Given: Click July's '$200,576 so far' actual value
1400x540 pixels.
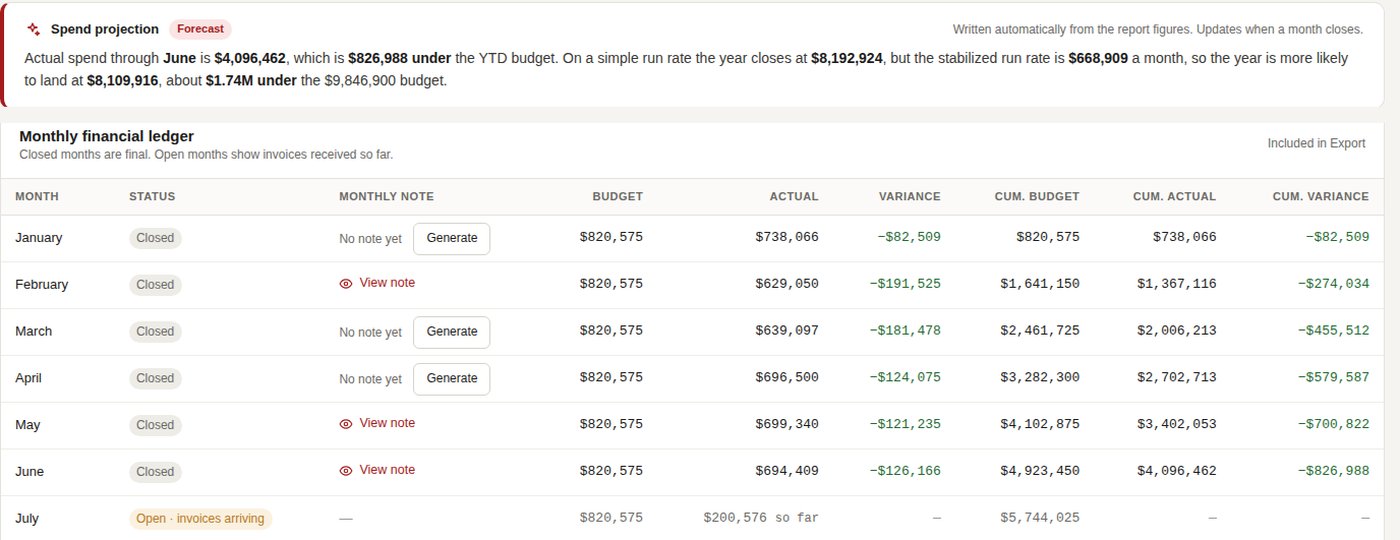Looking at the screenshot, I should pyautogui.click(x=761, y=518).
